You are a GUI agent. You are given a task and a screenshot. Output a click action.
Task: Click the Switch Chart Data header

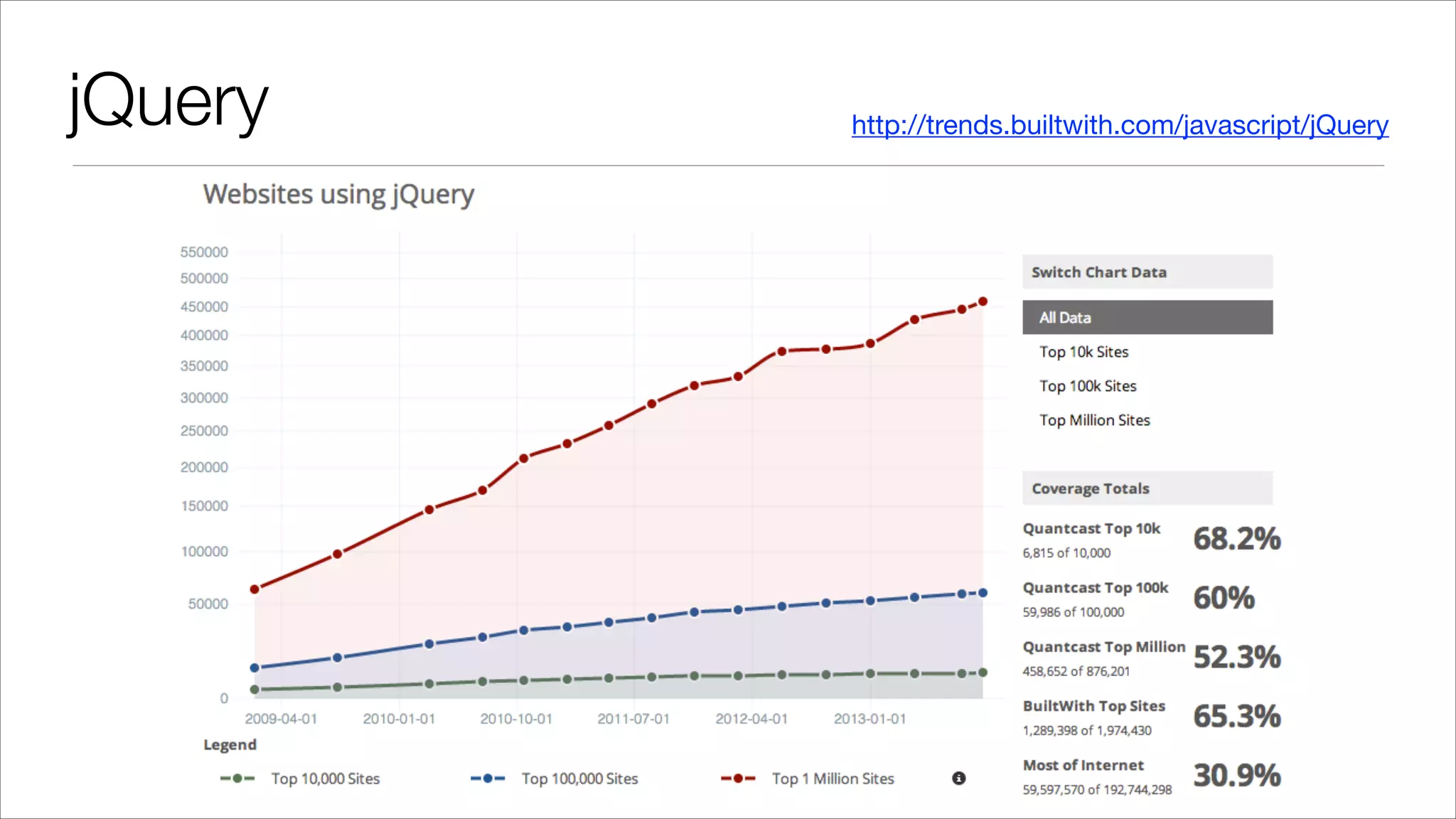coord(1098,272)
